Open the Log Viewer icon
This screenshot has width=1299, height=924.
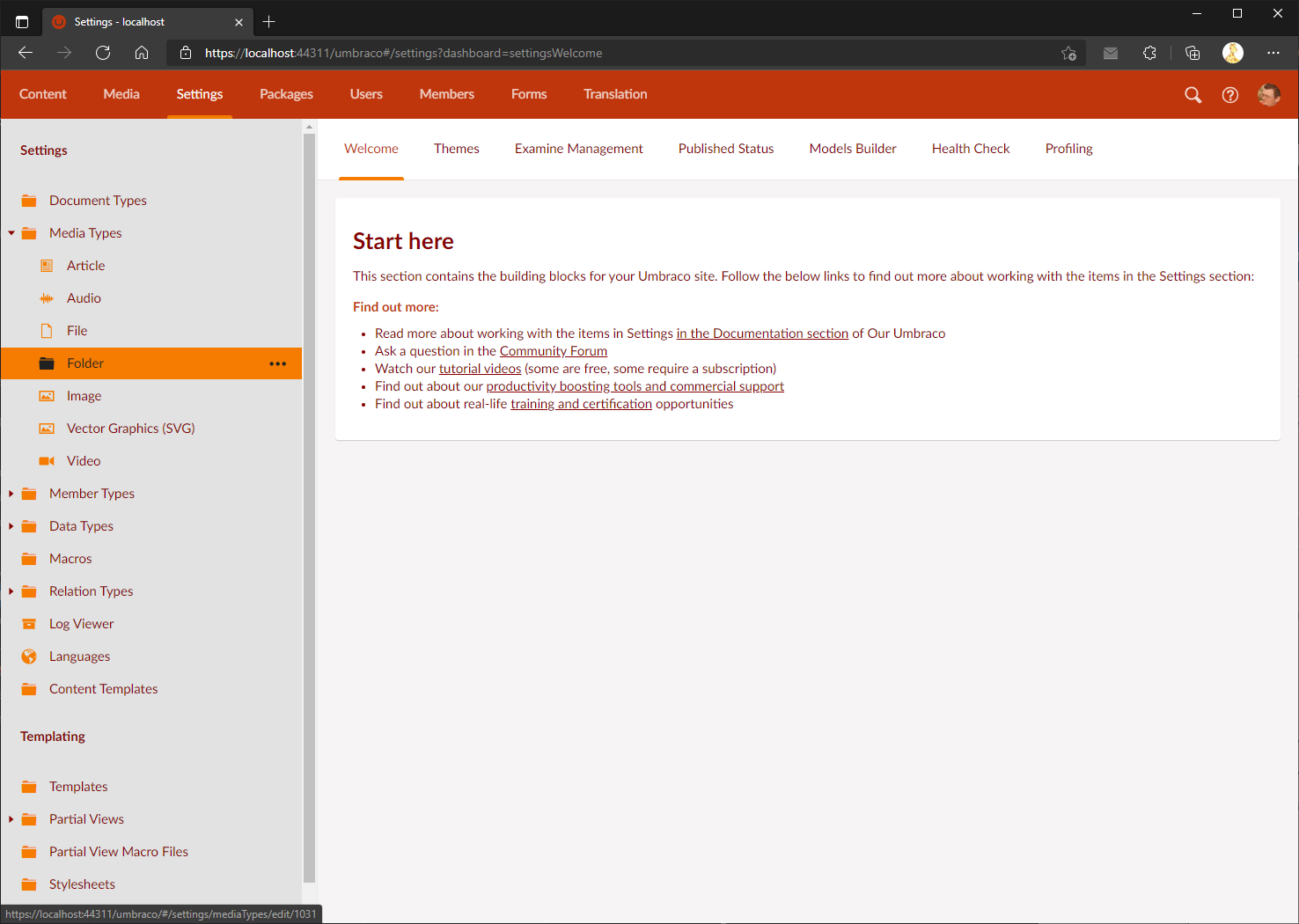coord(29,623)
